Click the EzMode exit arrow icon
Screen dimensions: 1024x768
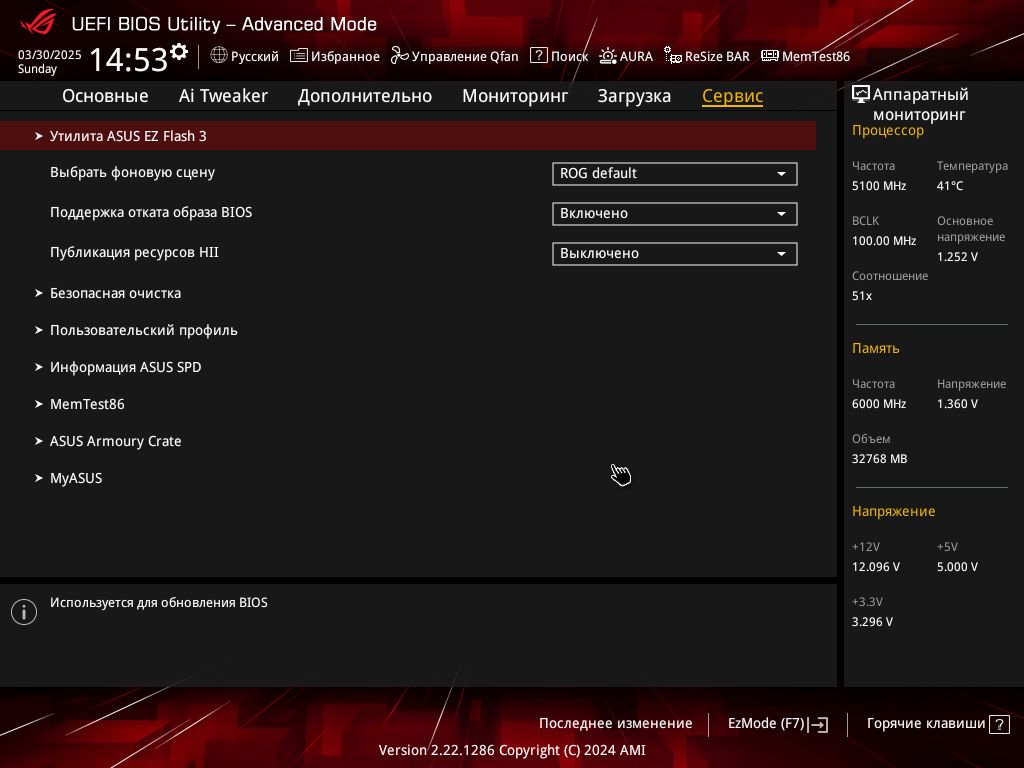click(818, 724)
